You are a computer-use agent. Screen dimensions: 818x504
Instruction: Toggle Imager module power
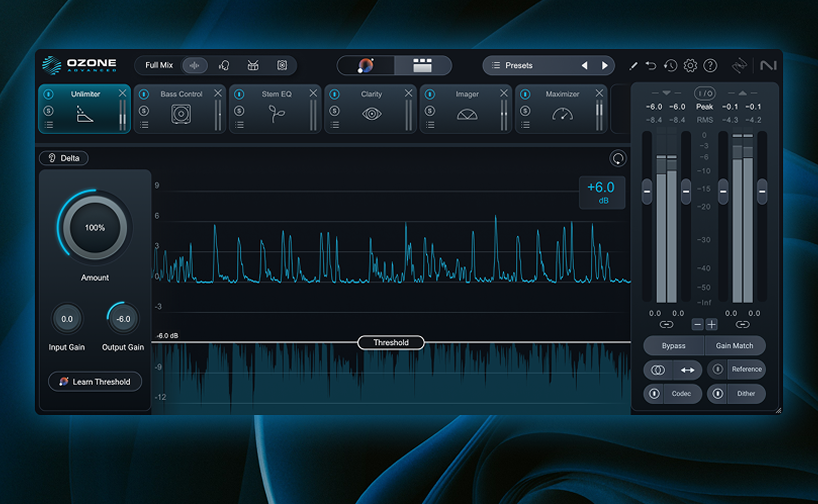pos(430,94)
